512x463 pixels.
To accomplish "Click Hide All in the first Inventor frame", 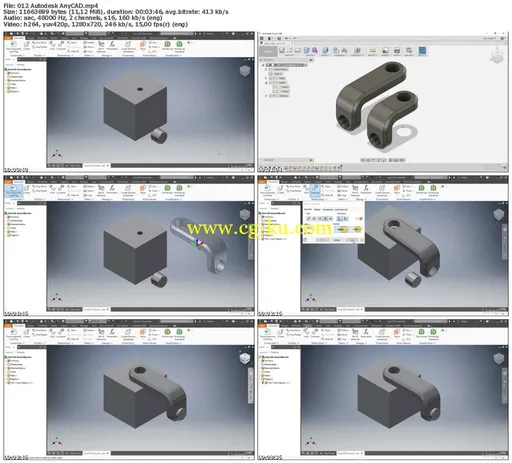I will (73, 51).
